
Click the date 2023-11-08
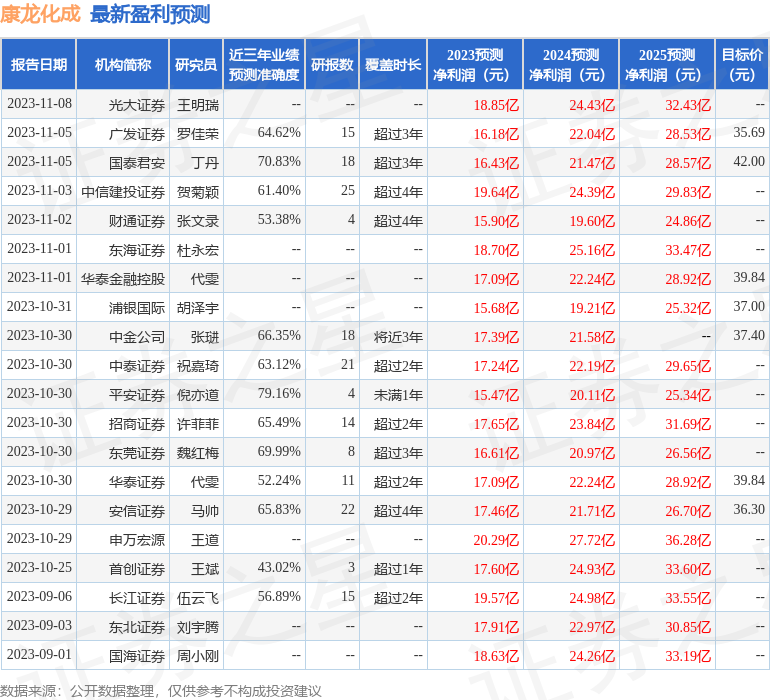coord(39,103)
